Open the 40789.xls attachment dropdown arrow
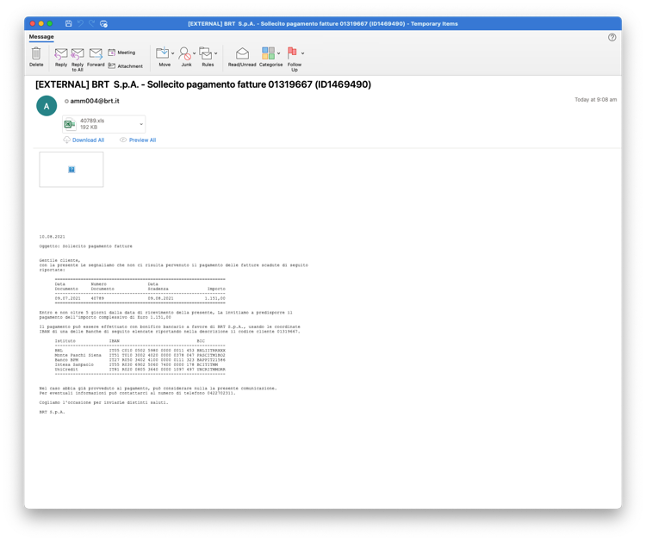The width and height of the screenshot is (646, 541). (x=141, y=124)
